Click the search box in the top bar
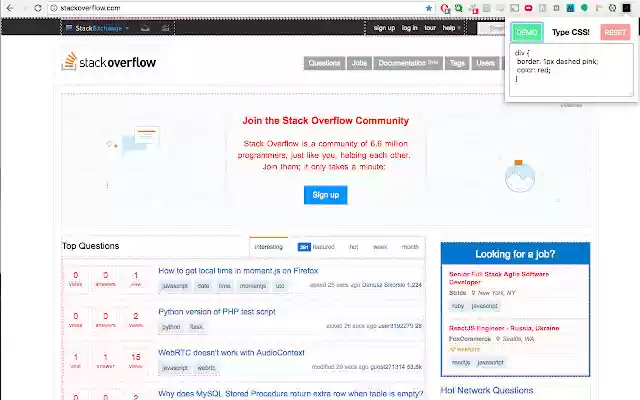 click(x=491, y=28)
